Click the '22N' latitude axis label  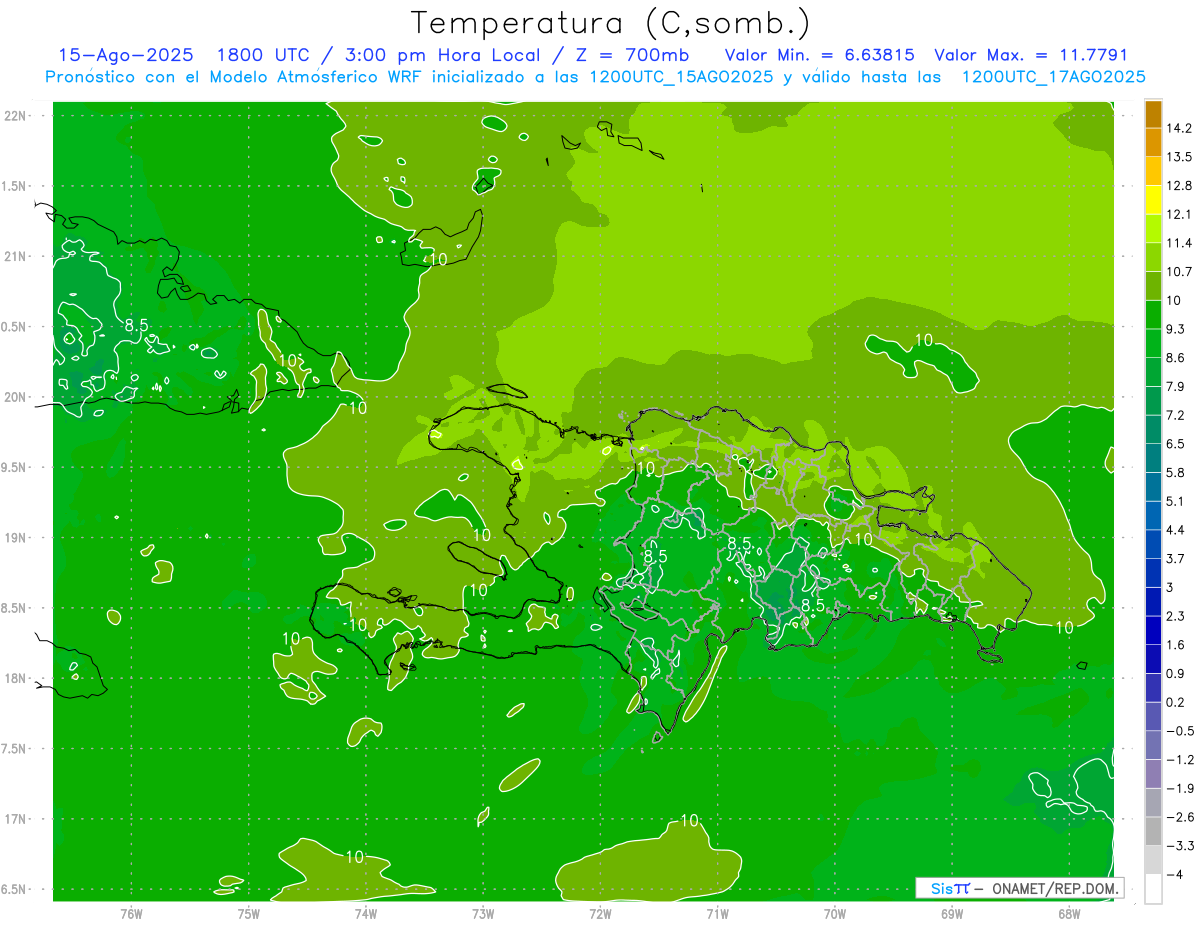coord(16,116)
